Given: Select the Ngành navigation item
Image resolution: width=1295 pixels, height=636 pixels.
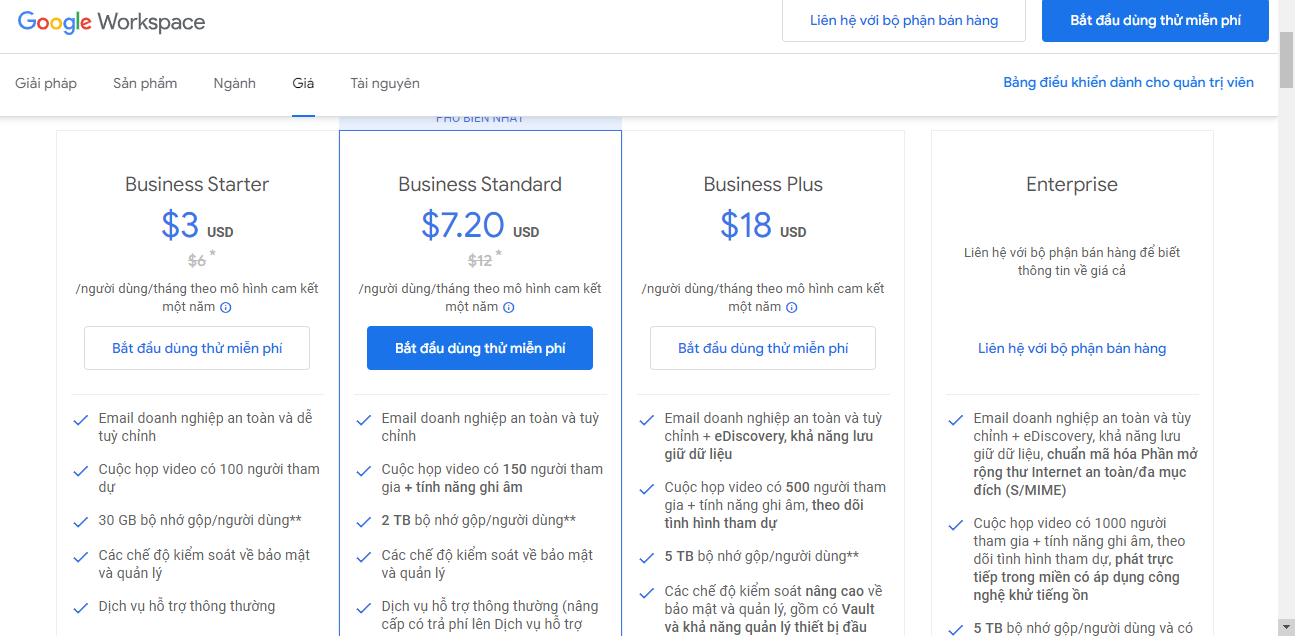Looking at the screenshot, I should tap(234, 83).
